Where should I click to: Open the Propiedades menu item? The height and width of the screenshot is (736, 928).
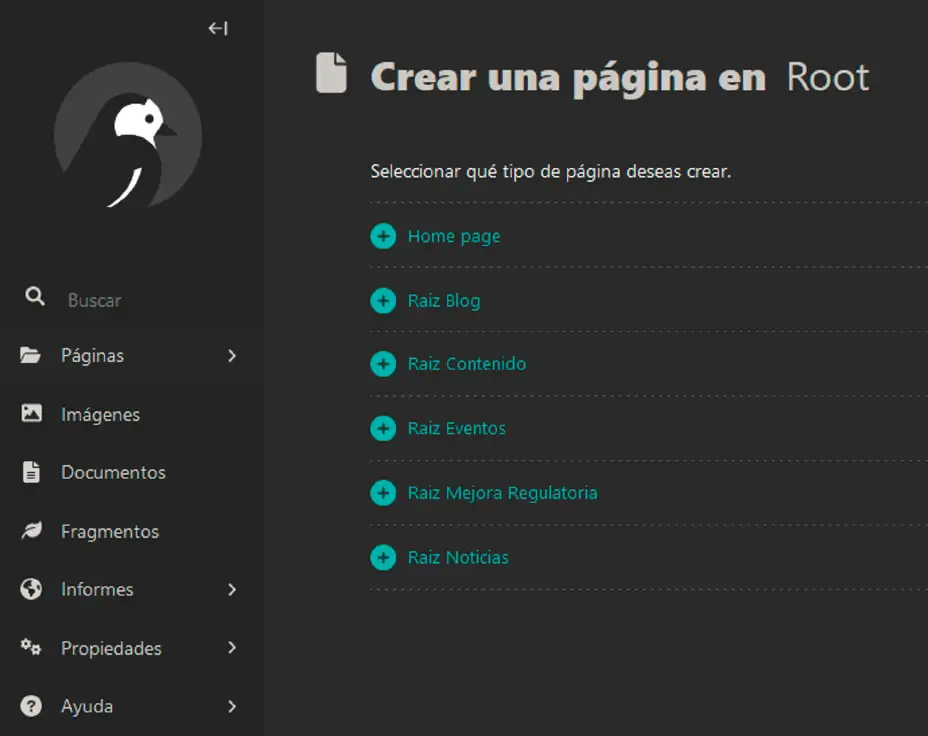coord(111,648)
